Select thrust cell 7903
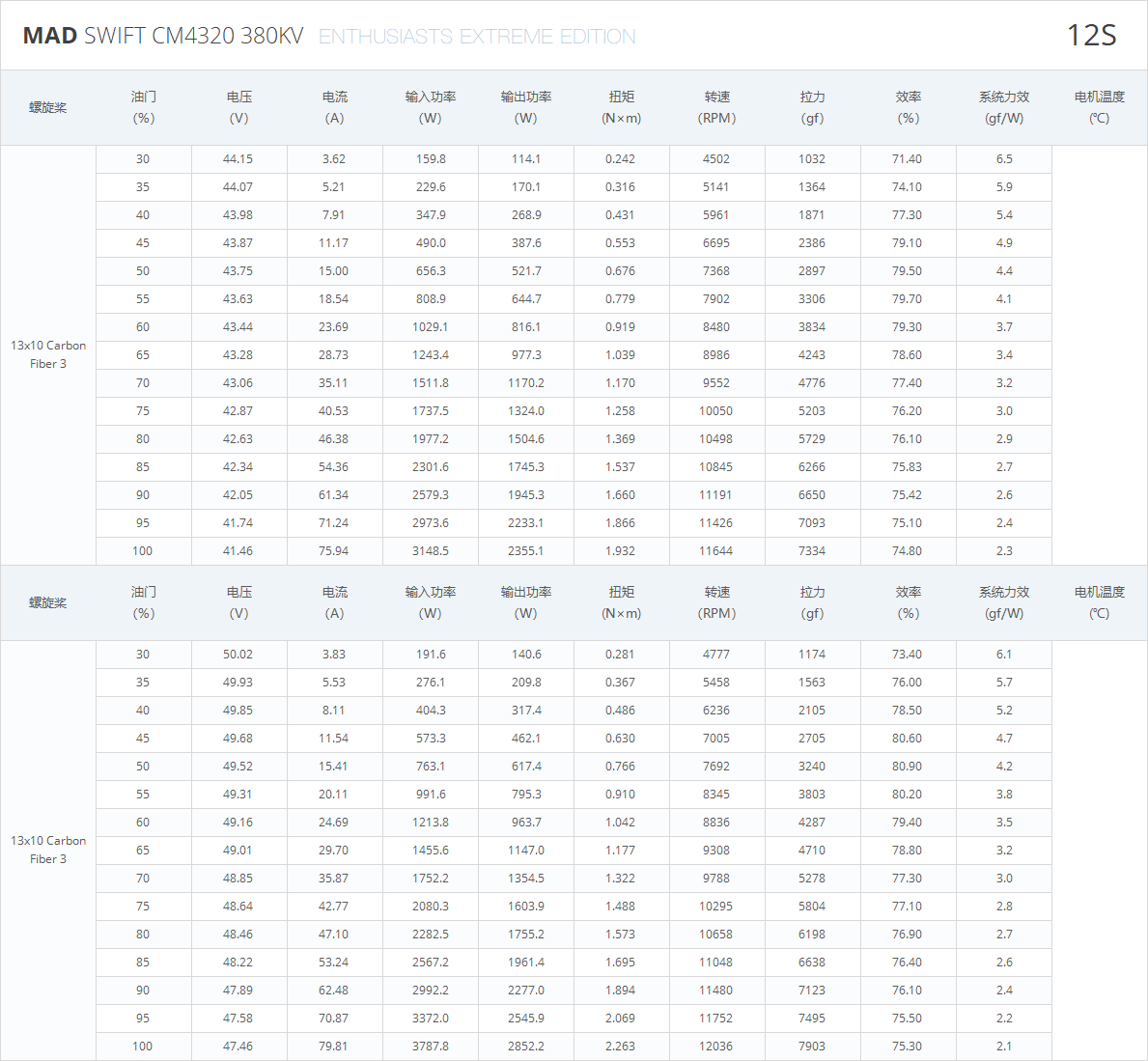The height and width of the screenshot is (1061, 1148). [812, 1047]
